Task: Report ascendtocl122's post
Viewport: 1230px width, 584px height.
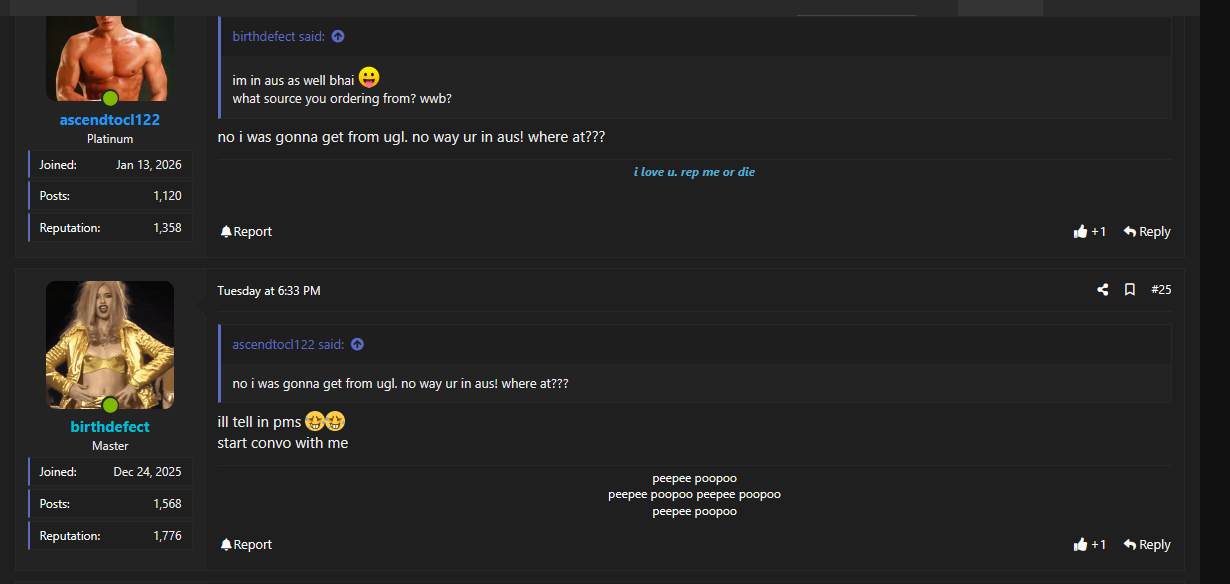Action: 246,232
